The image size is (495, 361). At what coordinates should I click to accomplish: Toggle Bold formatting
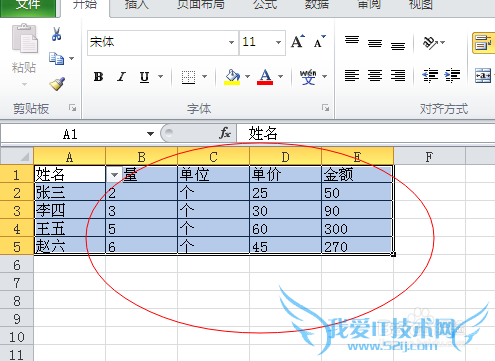click(98, 77)
